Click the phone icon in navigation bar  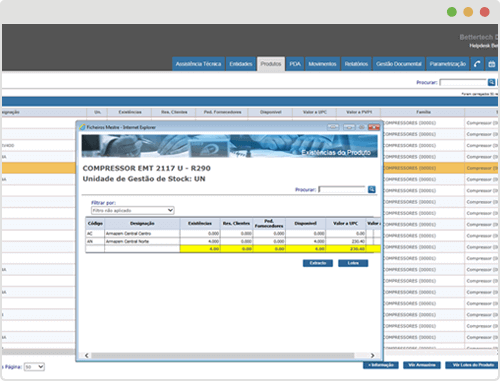coord(477,64)
